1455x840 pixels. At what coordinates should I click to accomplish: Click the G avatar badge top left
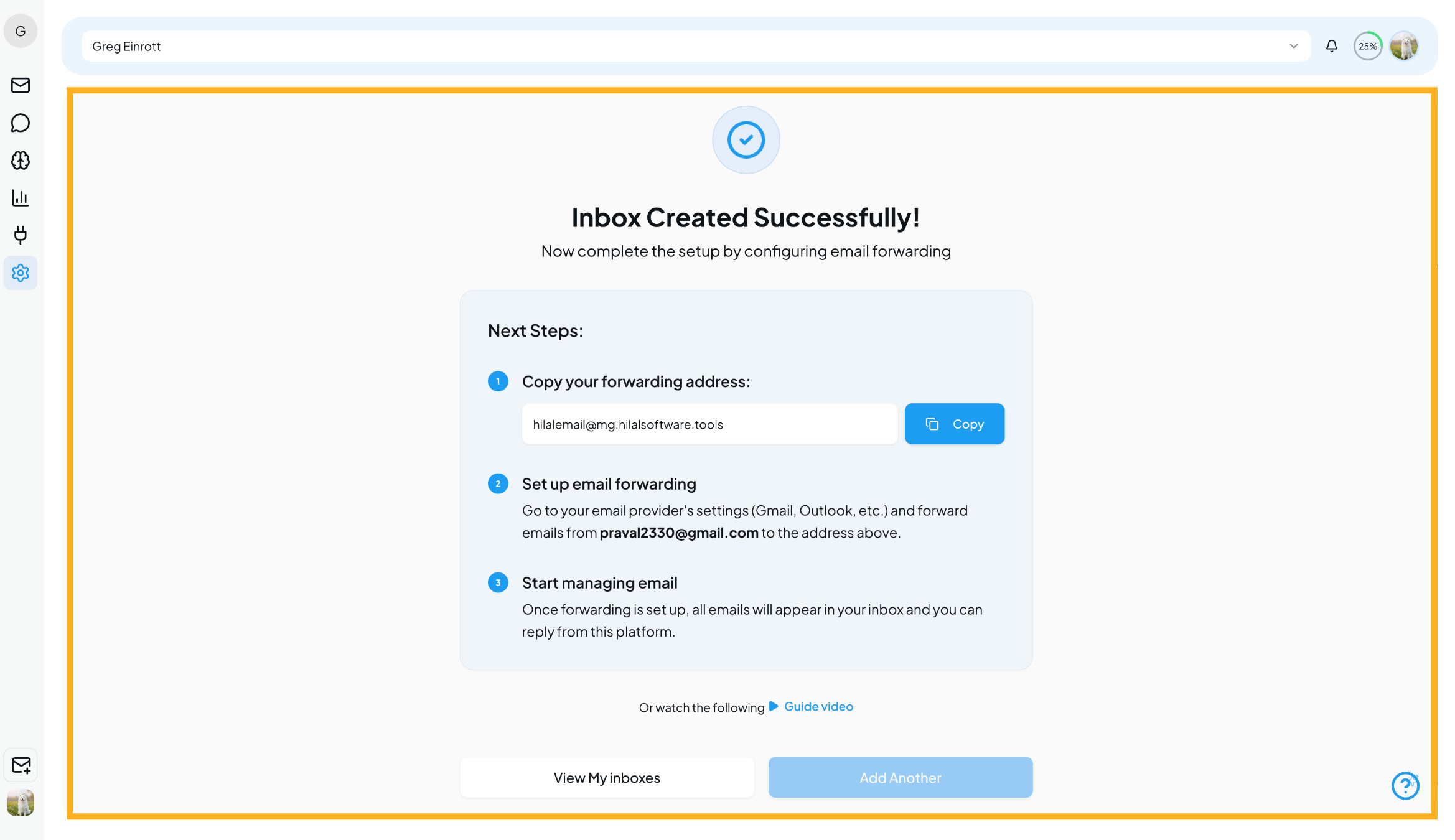(21, 30)
